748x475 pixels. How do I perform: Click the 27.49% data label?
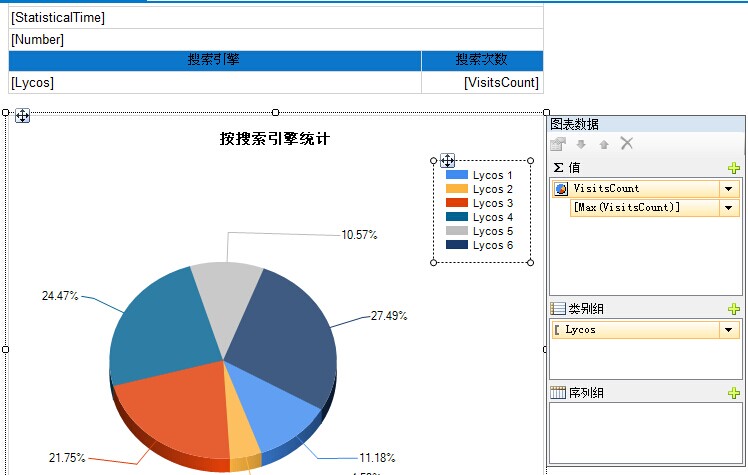(389, 316)
